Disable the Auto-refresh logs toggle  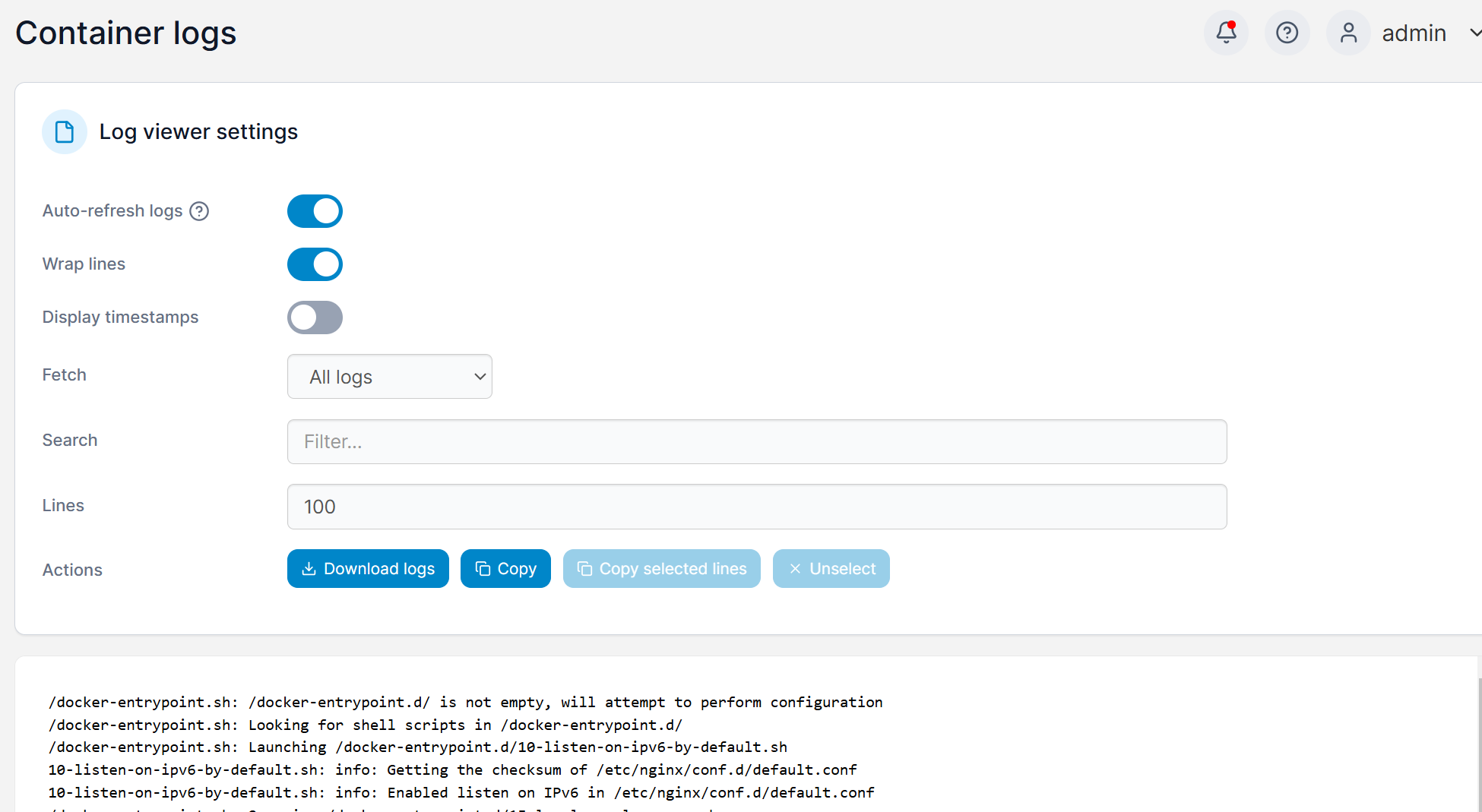[x=315, y=211]
